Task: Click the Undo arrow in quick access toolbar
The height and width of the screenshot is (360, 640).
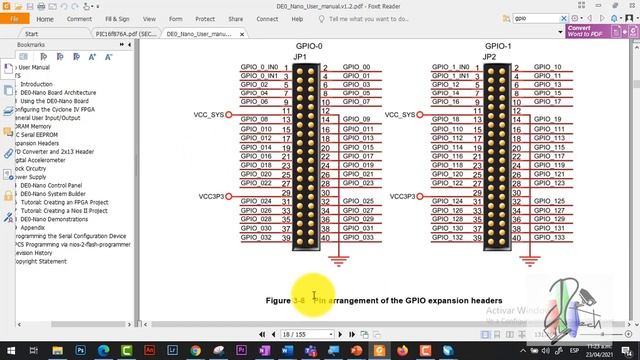Action: [64, 7]
